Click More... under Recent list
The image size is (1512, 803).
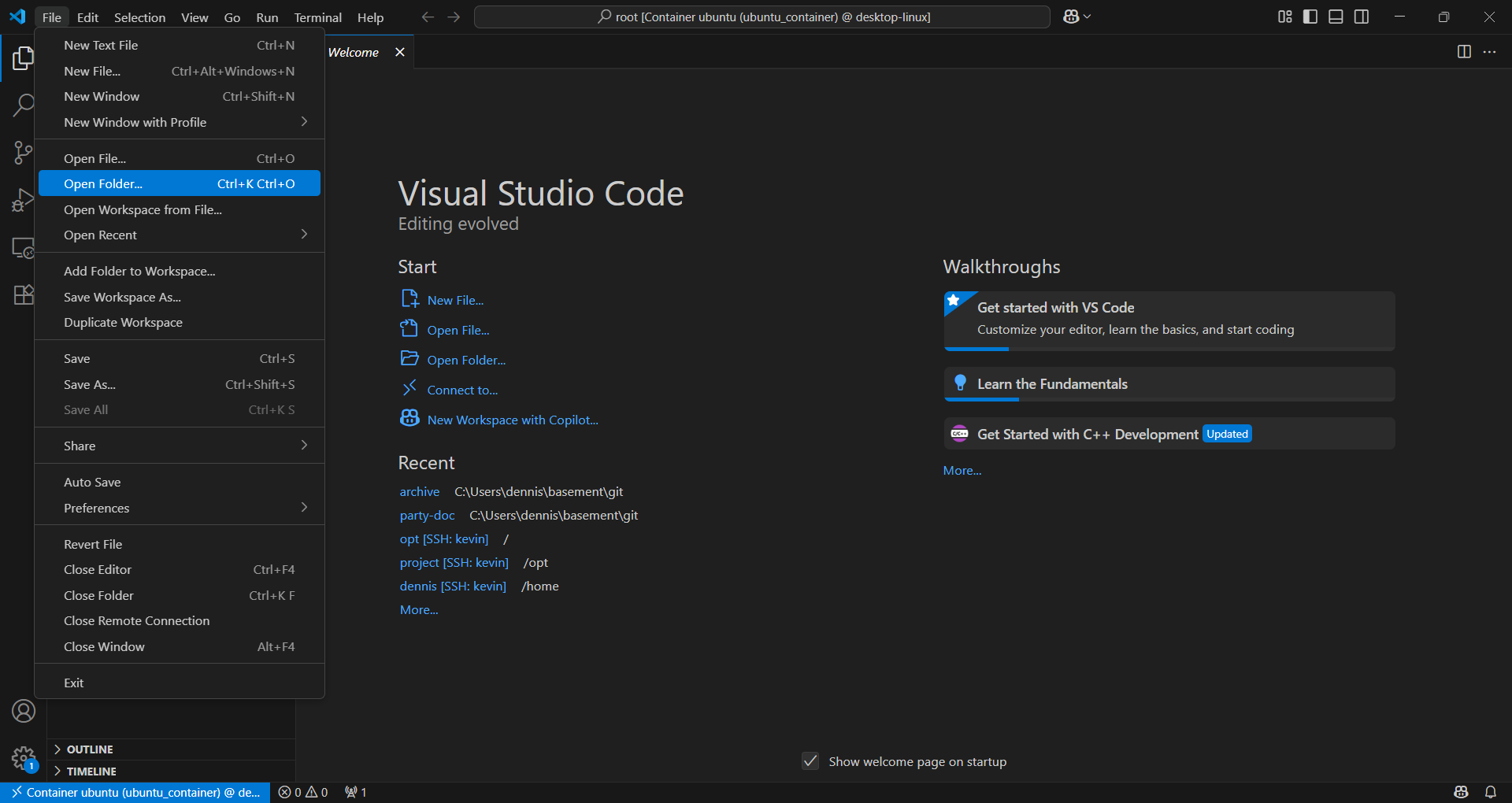pos(418,609)
